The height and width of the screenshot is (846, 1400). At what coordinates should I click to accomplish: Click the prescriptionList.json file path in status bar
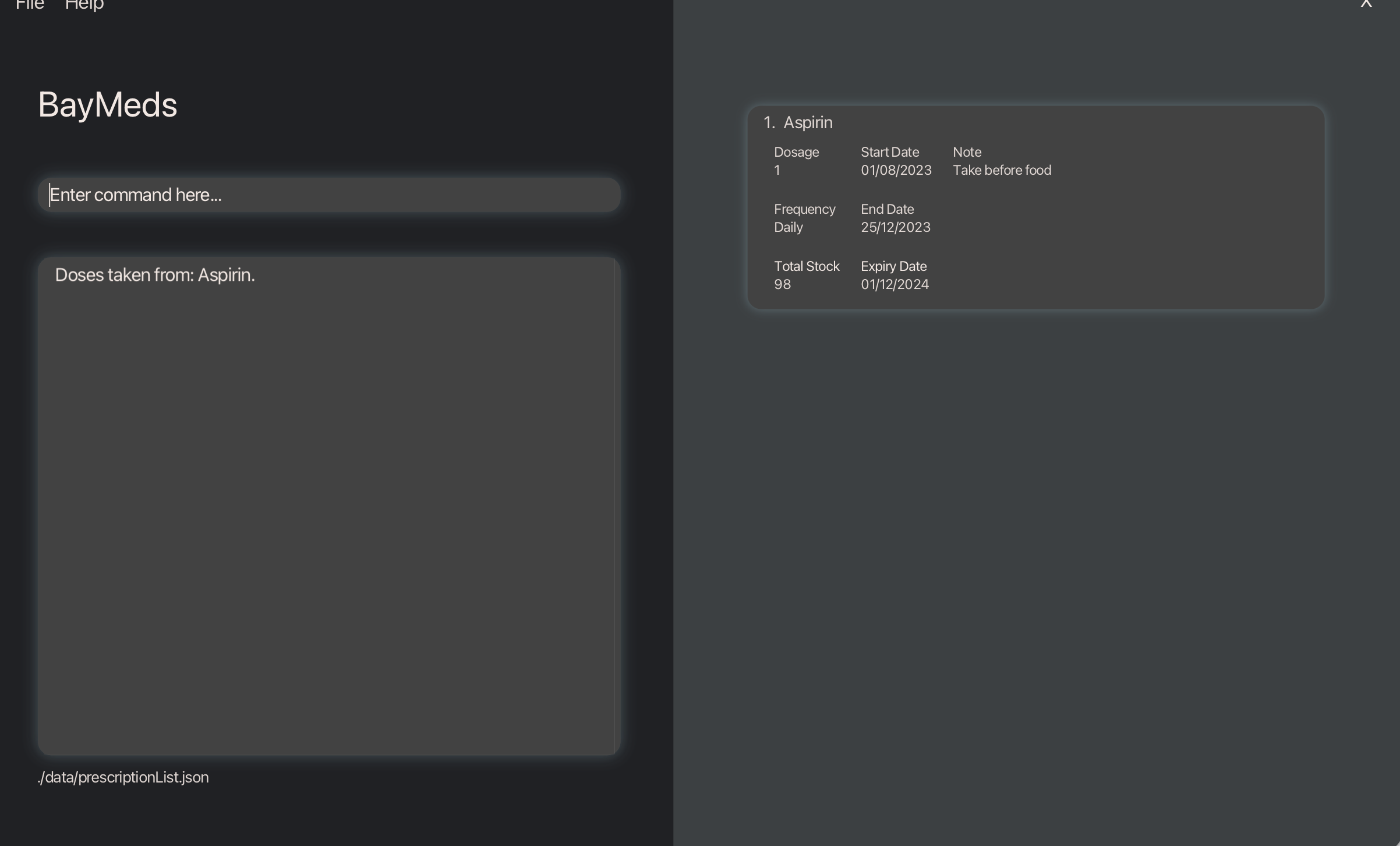[x=123, y=777]
